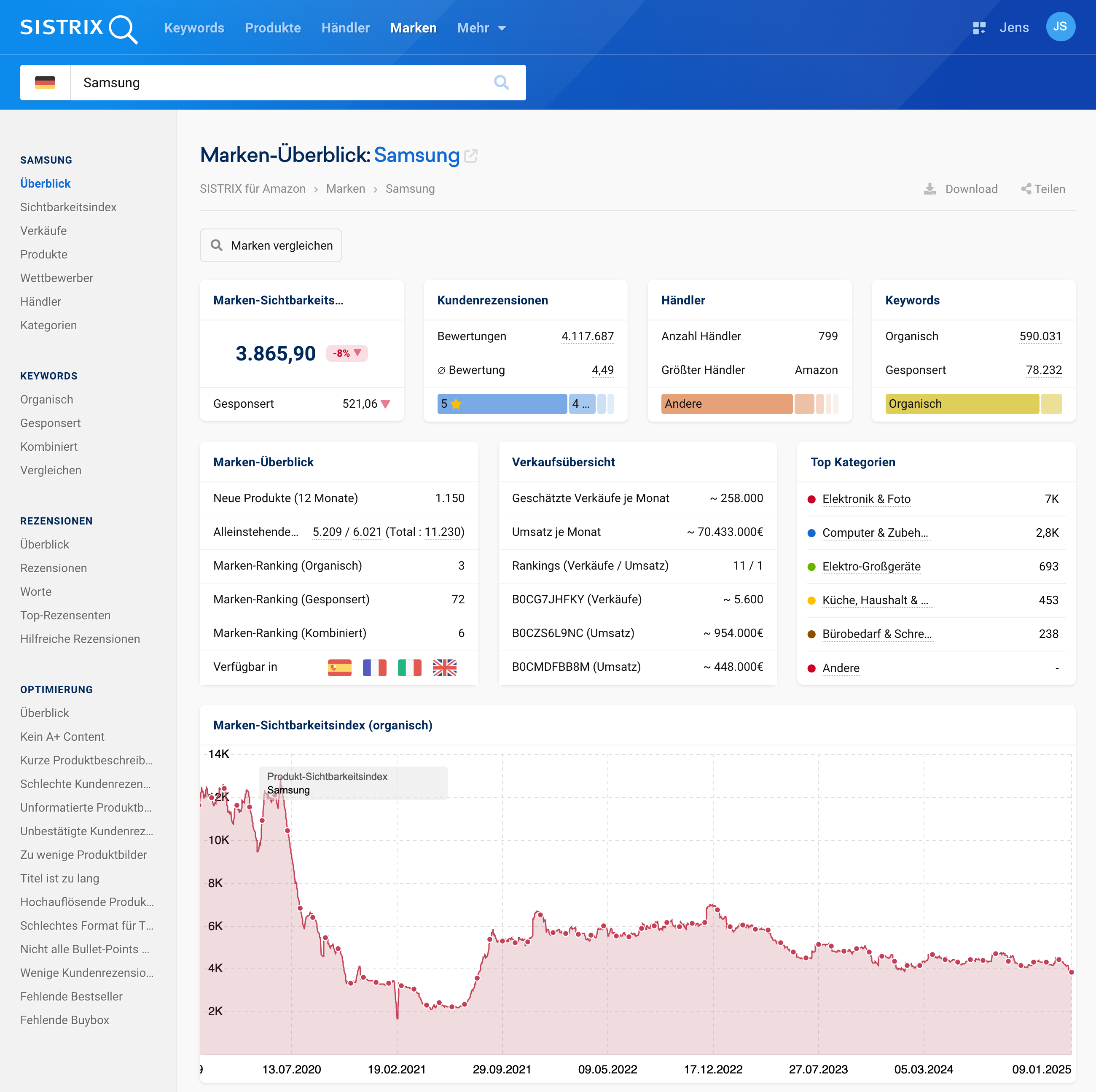Click the brown dot for Bürobedarf & Schre...
This screenshot has width=1096, height=1092.
click(x=811, y=634)
